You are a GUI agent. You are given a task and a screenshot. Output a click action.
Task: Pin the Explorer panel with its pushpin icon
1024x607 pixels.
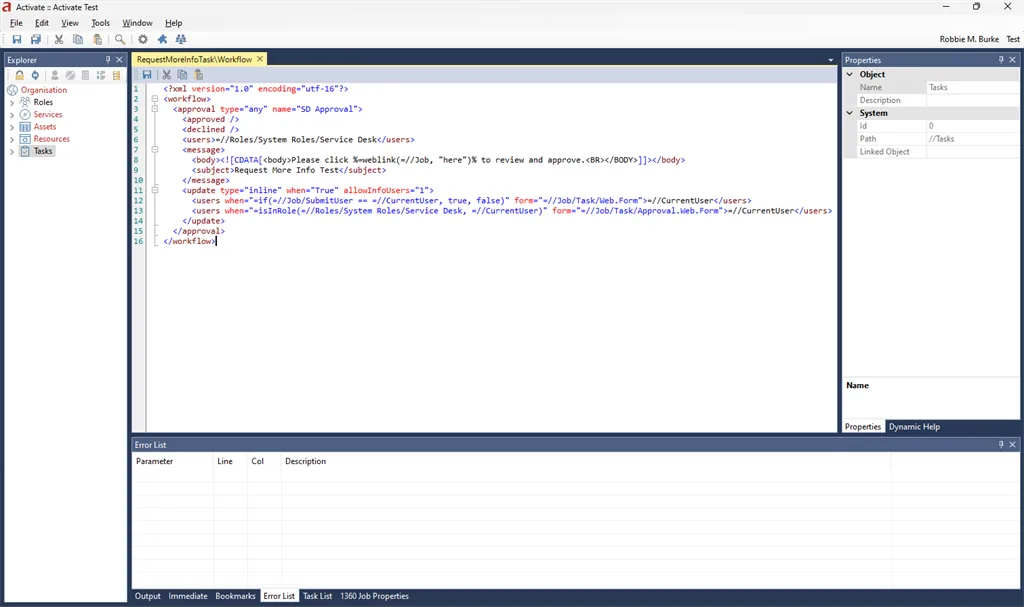point(108,59)
